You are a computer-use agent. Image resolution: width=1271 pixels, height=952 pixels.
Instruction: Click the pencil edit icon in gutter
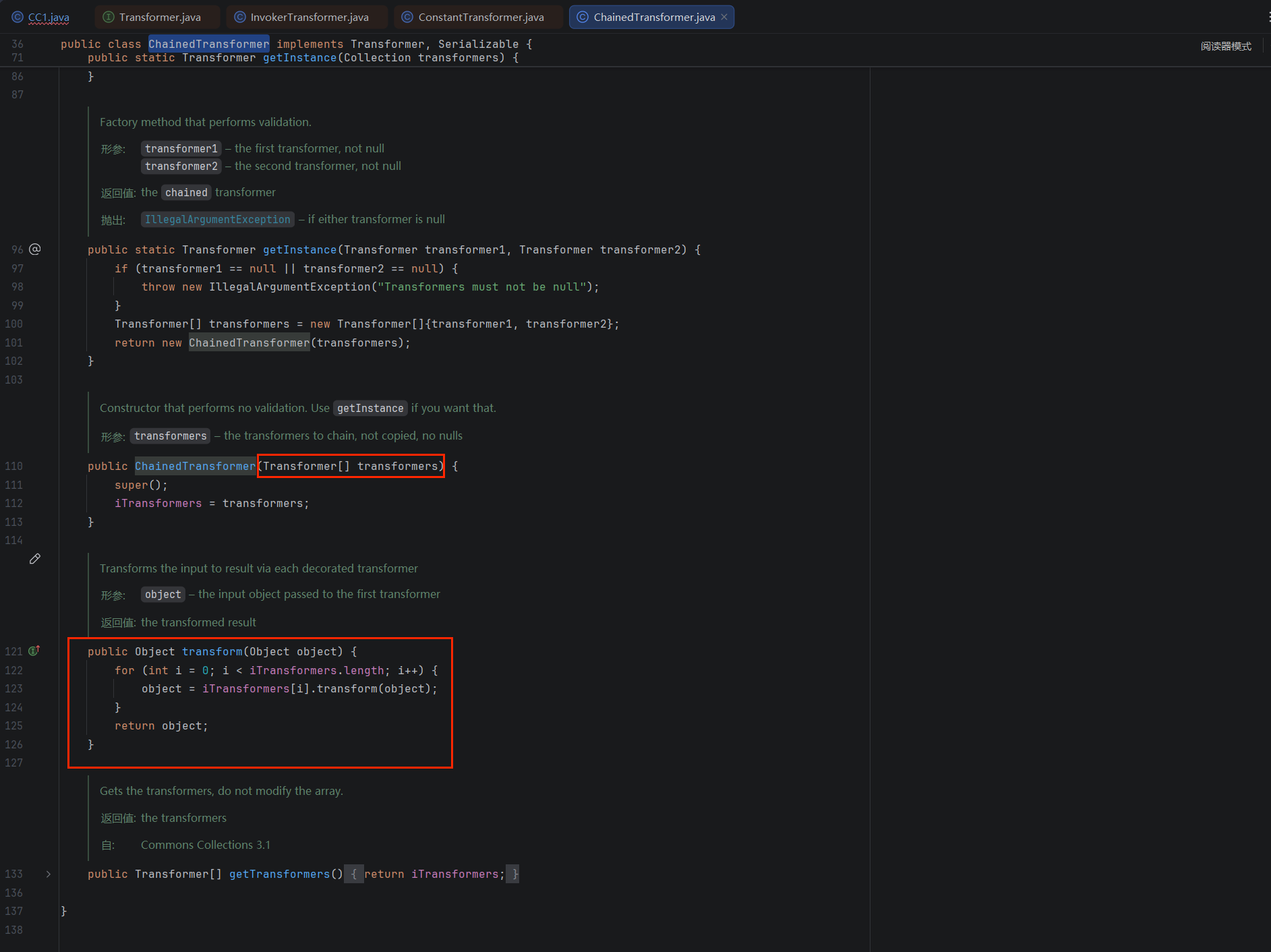[35, 558]
